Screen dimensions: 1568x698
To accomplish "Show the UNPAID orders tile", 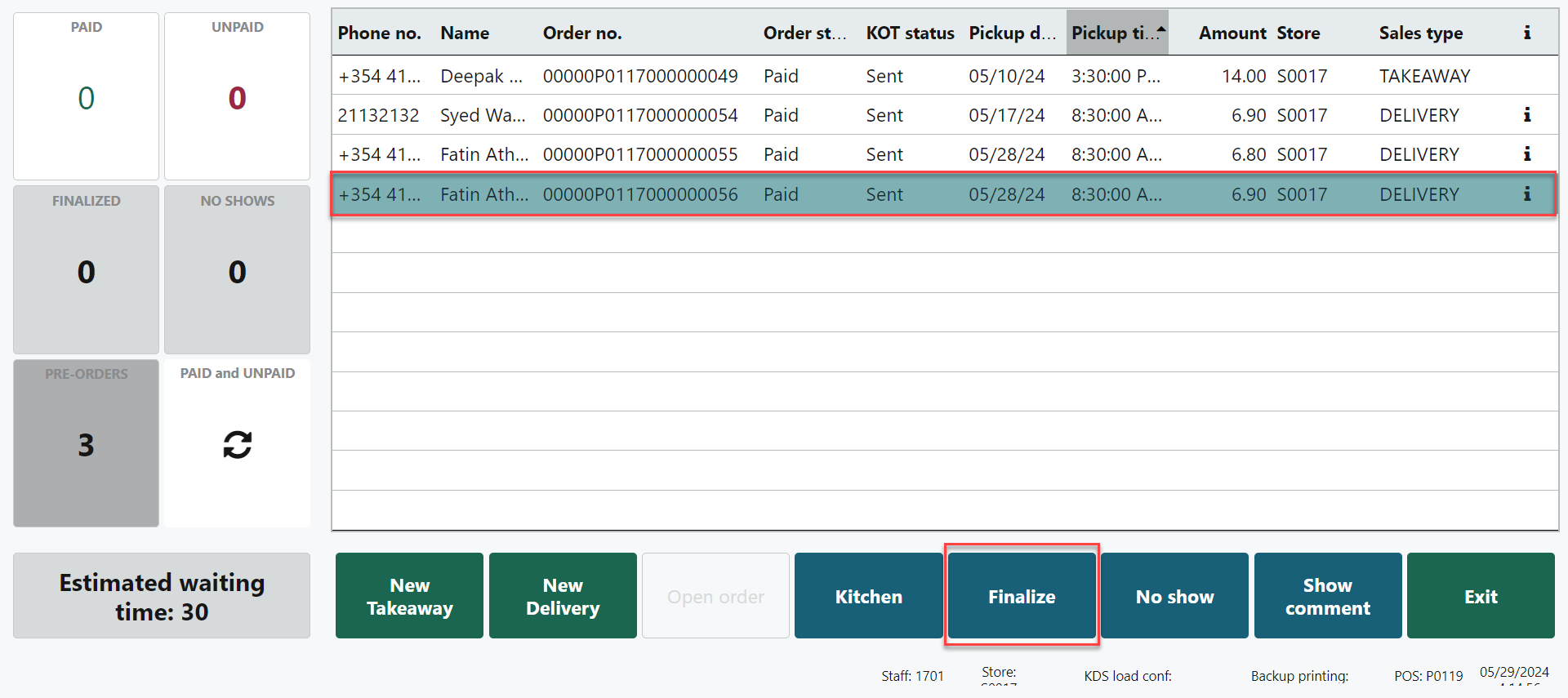I will pyautogui.click(x=237, y=96).
